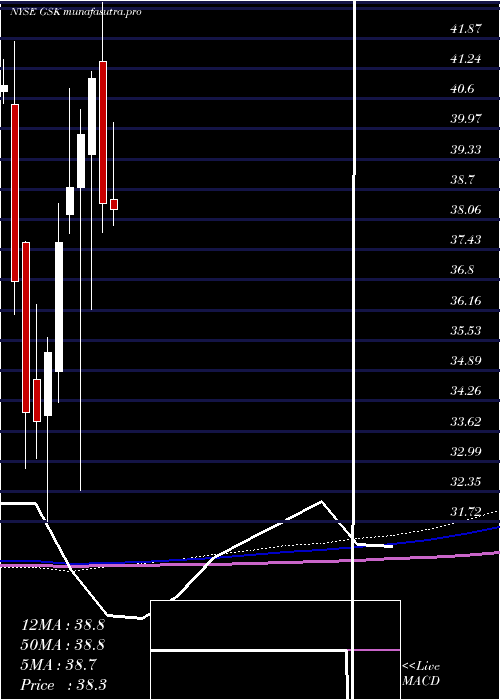
Task: Click the 12MA : 38.8 readout
Action: click(x=63, y=625)
